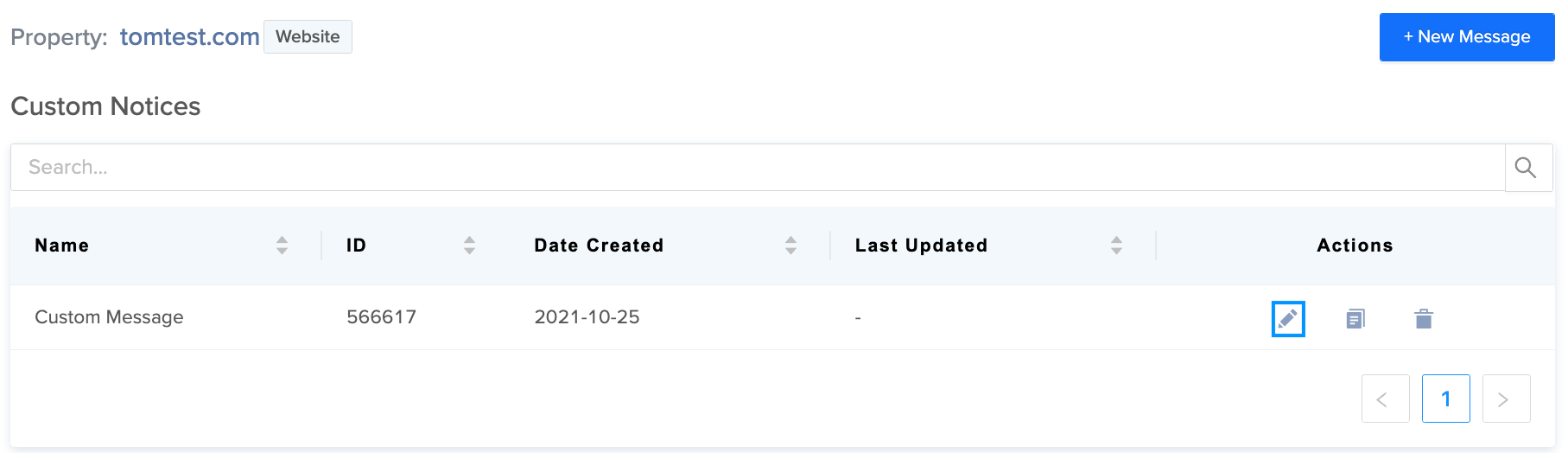This screenshot has width=1568, height=453.
Task: Click the Custom Notices heading
Action: [105, 106]
